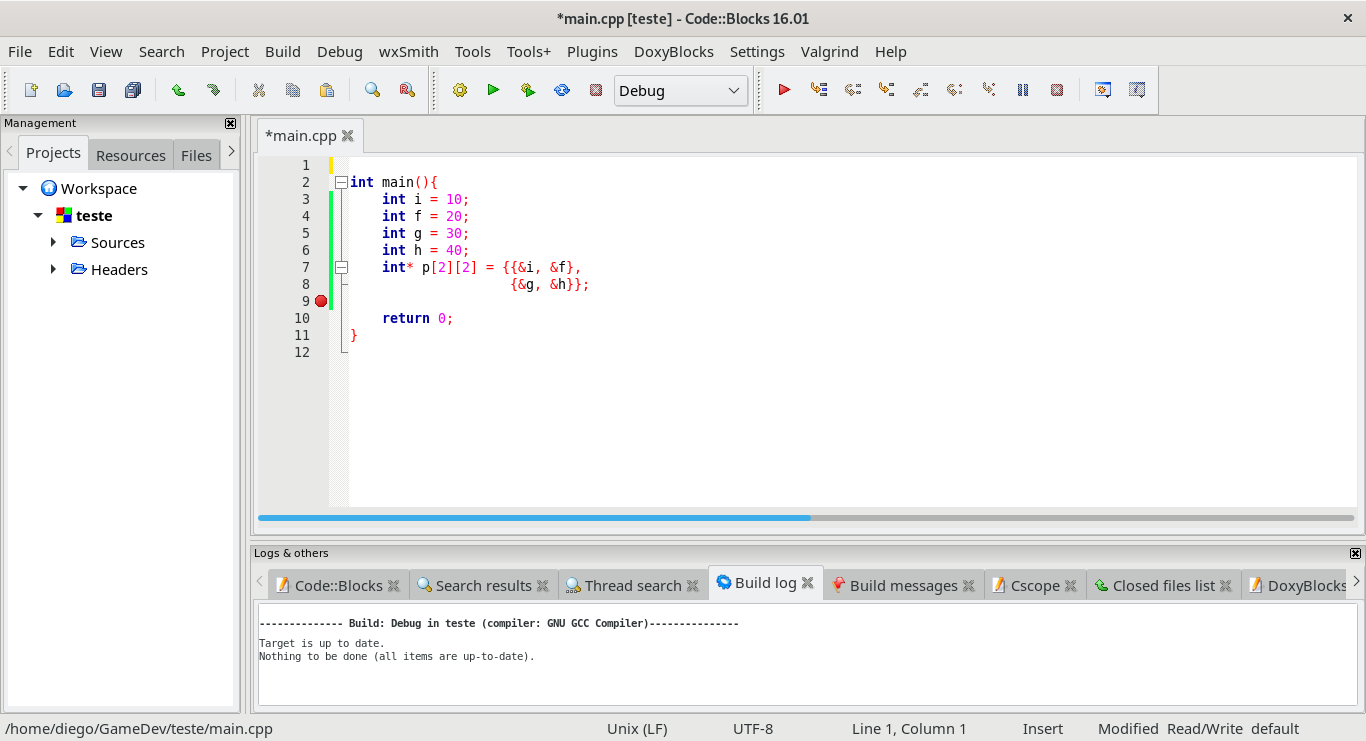Copy selection using the toolbar icon
Viewport: 1366px width, 741px height.
click(293, 90)
